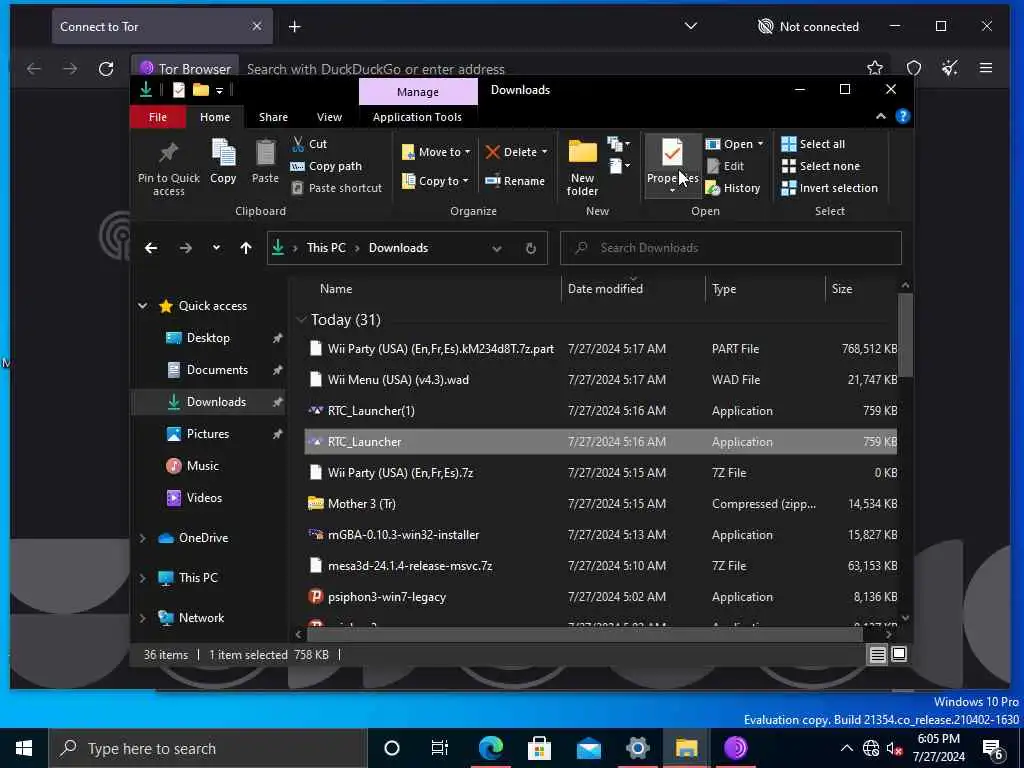Click Paste shortcut in ribbon
1024x768 pixels.
(x=336, y=188)
